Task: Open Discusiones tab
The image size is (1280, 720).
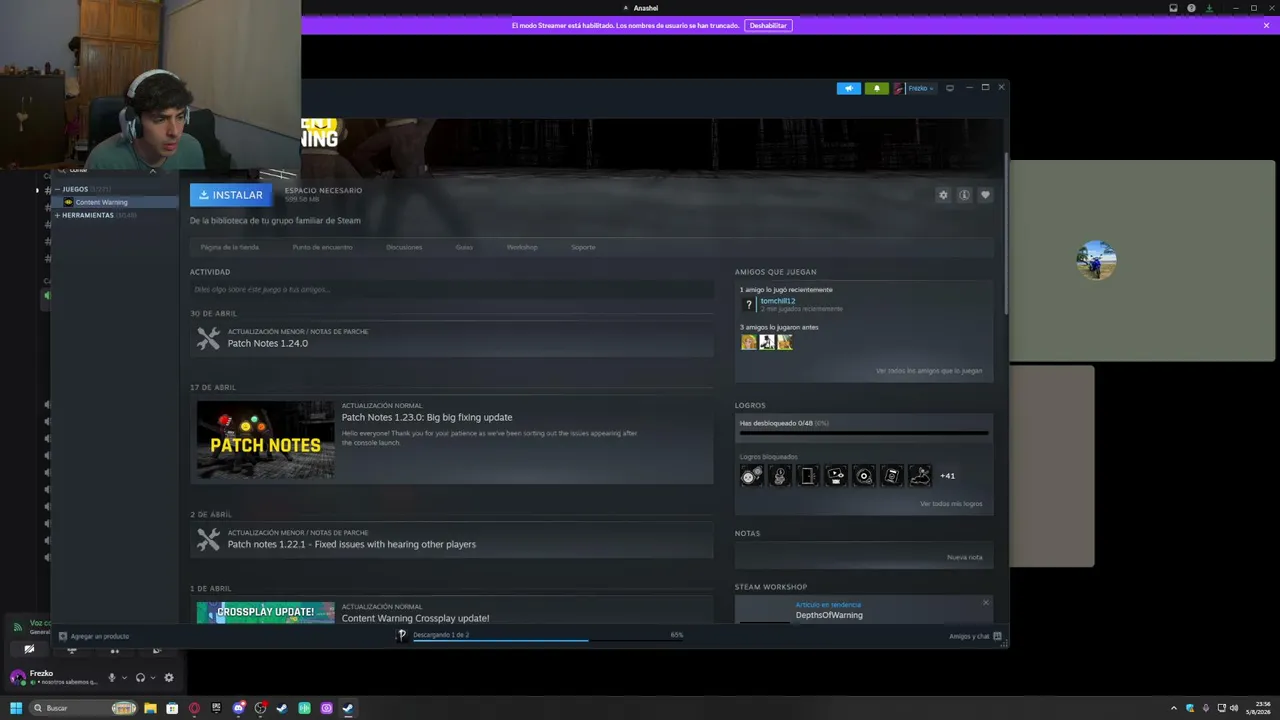Action: [404, 247]
